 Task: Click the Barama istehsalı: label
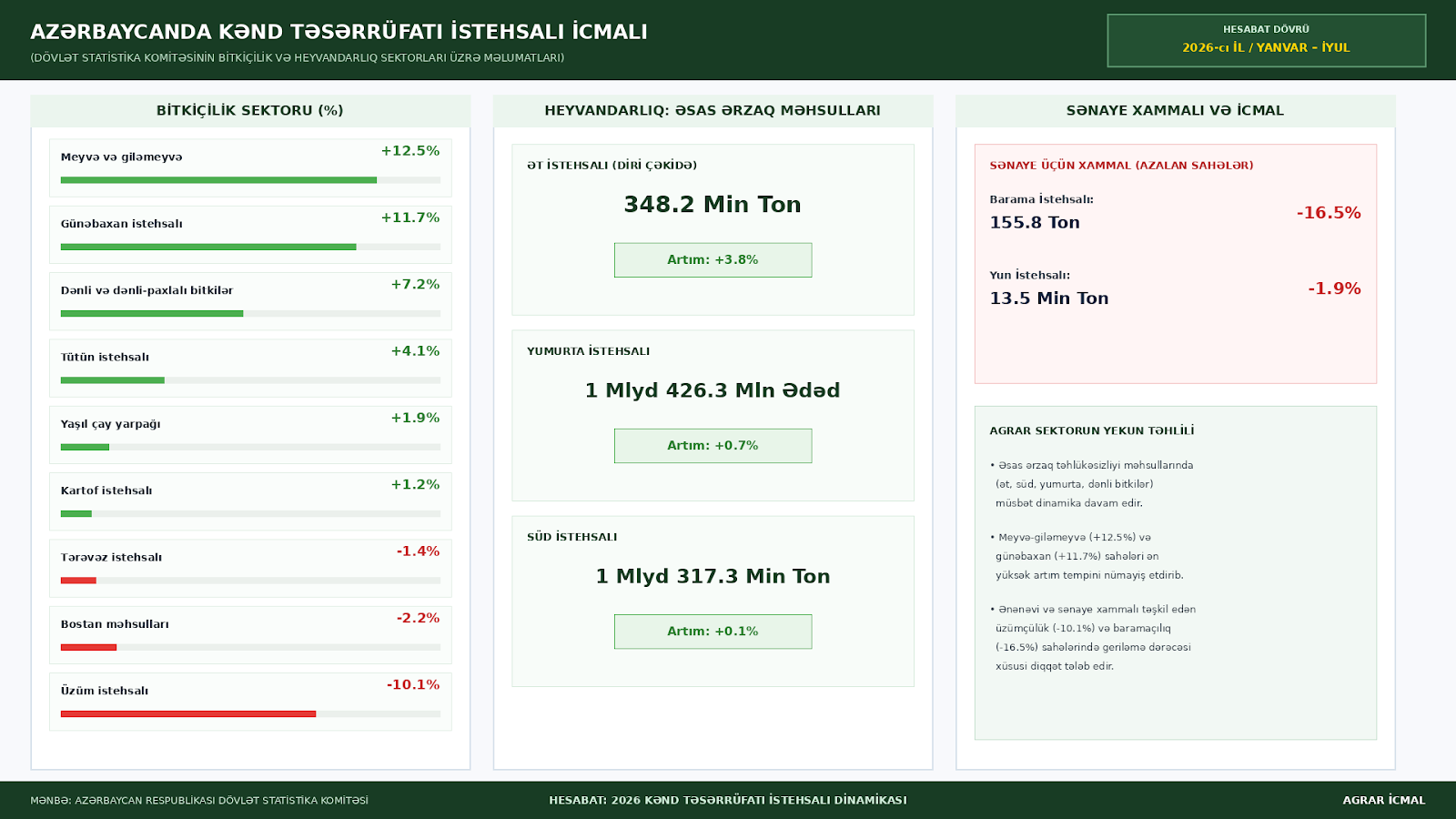tap(1041, 199)
